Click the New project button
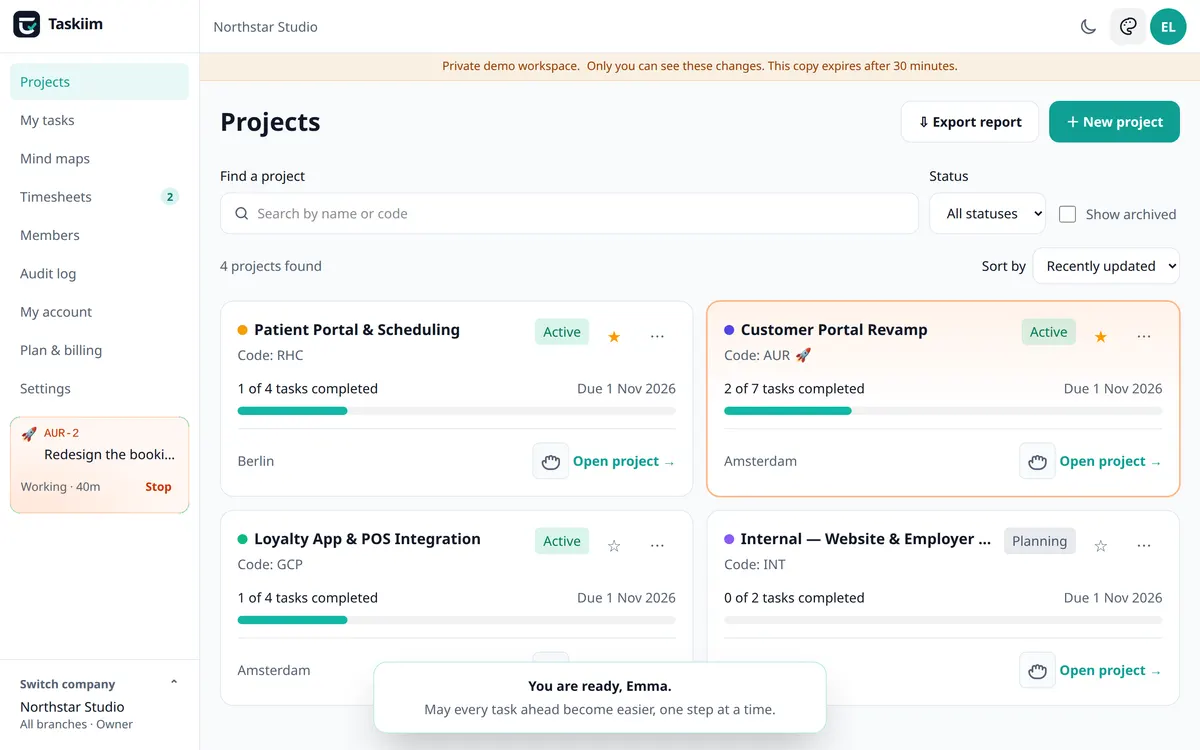This screenshot has width=1200, height=750. pos(1114,122)
